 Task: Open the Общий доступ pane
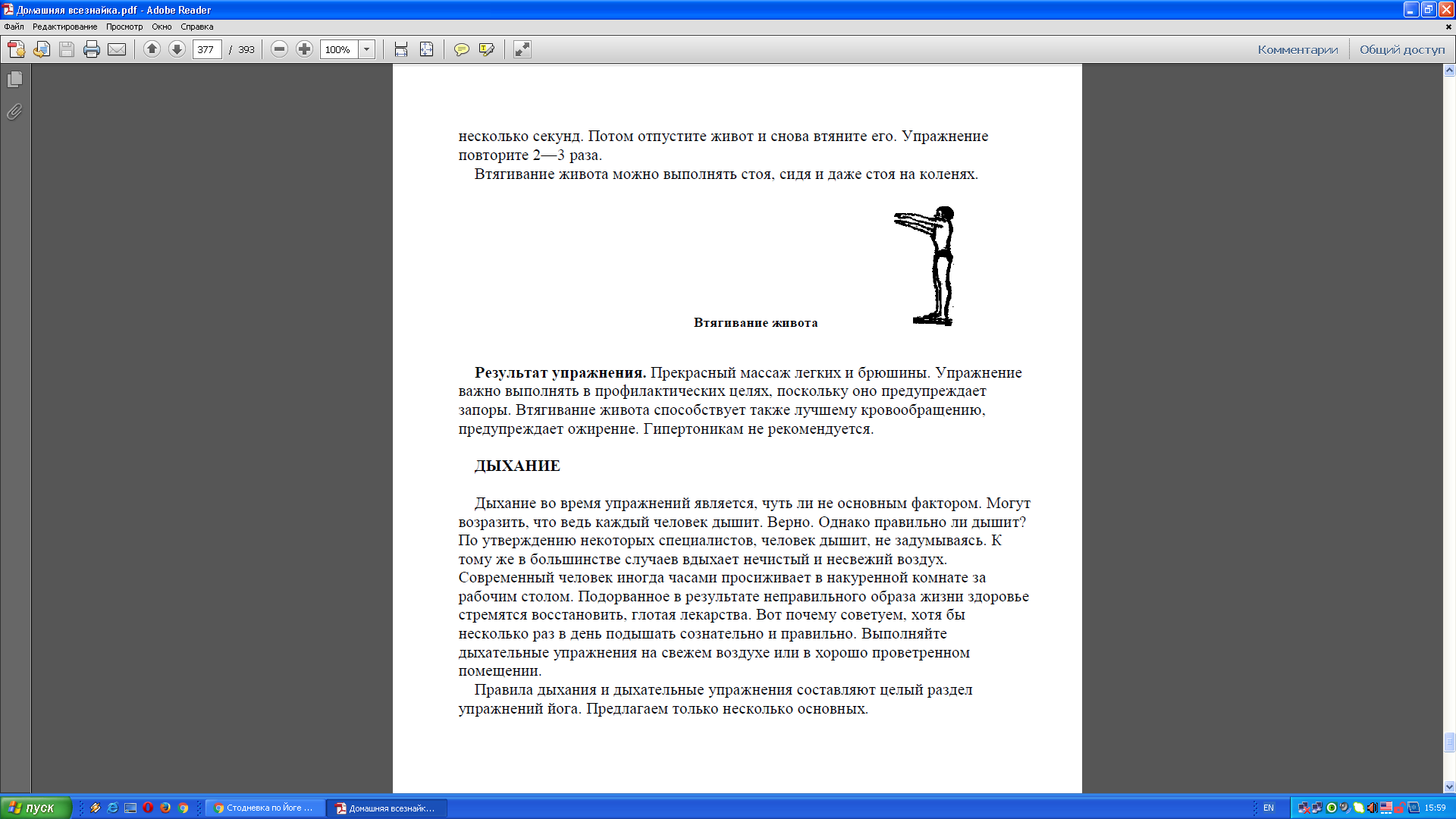point(1402,49)
